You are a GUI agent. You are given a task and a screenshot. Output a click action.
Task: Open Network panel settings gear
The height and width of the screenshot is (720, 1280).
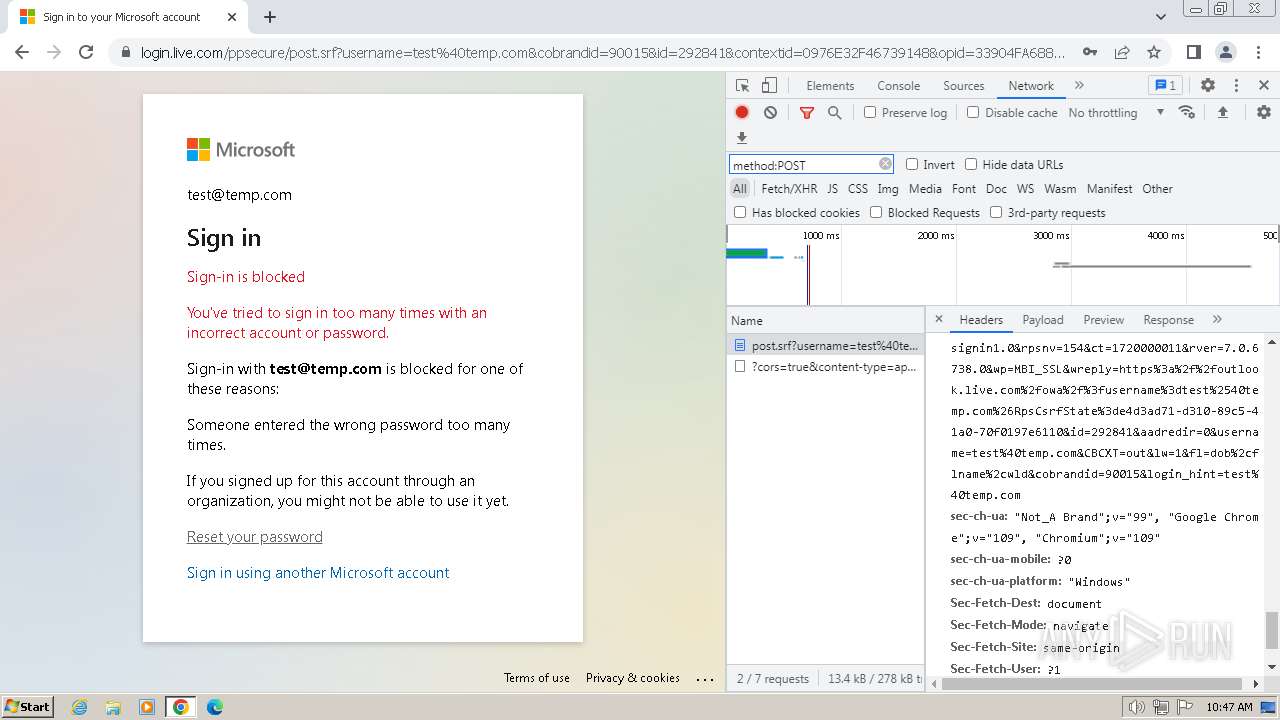[x=1264, y=112]
